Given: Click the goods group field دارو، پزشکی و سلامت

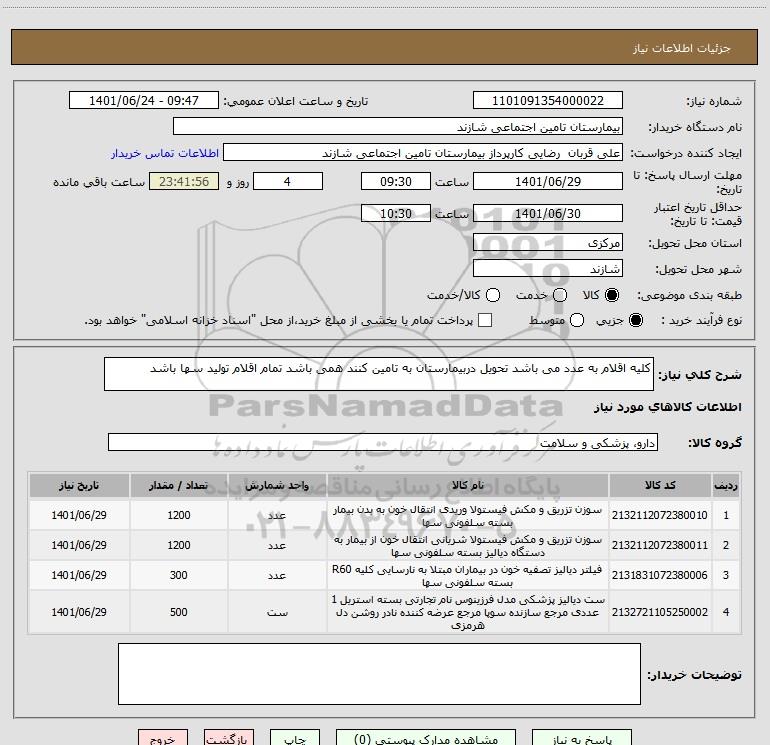Looking at the screenshot, I should click(383, 442).
